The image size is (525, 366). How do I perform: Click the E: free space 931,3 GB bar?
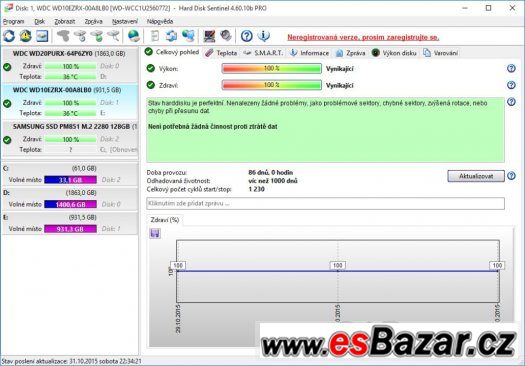coord(70,229)
